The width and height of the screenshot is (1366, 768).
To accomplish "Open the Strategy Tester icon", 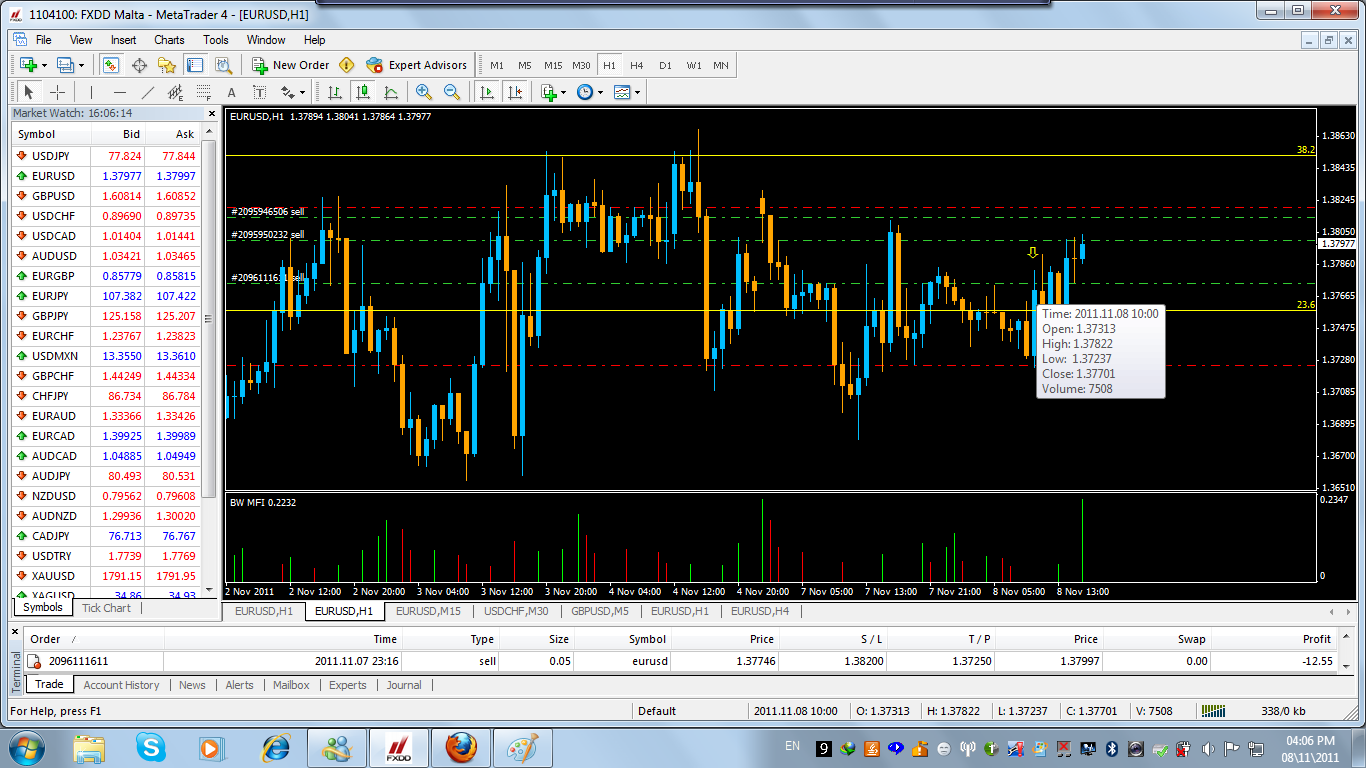I will click(x=223, y=65).
